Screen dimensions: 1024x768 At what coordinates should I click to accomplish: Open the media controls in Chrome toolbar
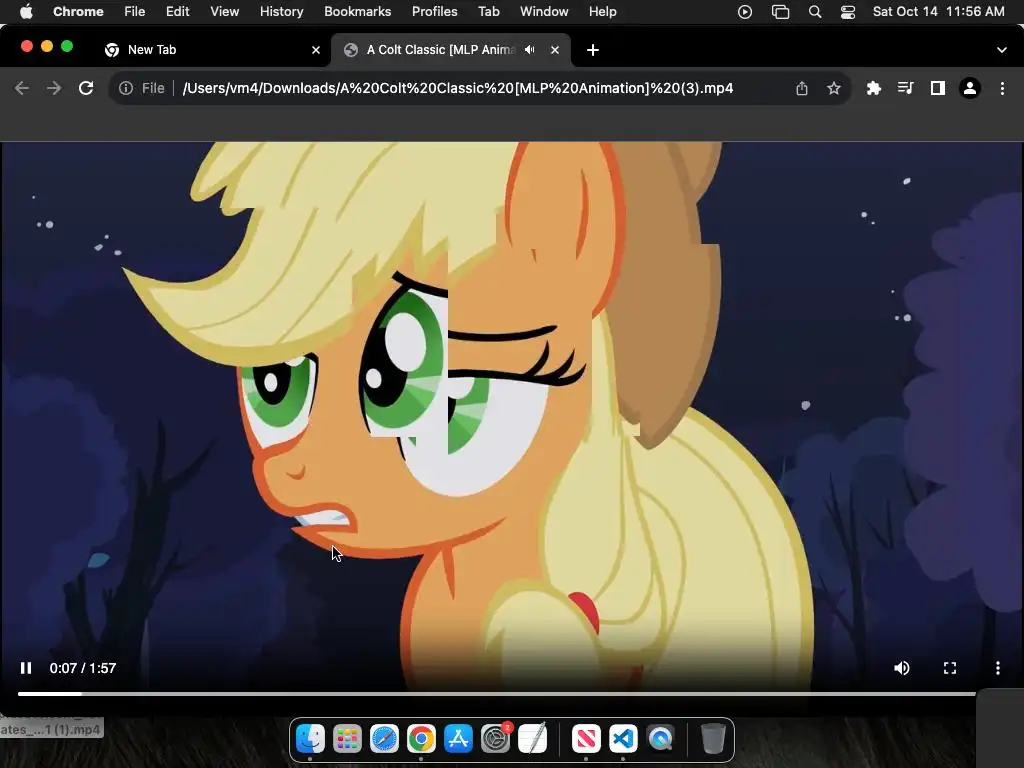[x=905, y=88]
